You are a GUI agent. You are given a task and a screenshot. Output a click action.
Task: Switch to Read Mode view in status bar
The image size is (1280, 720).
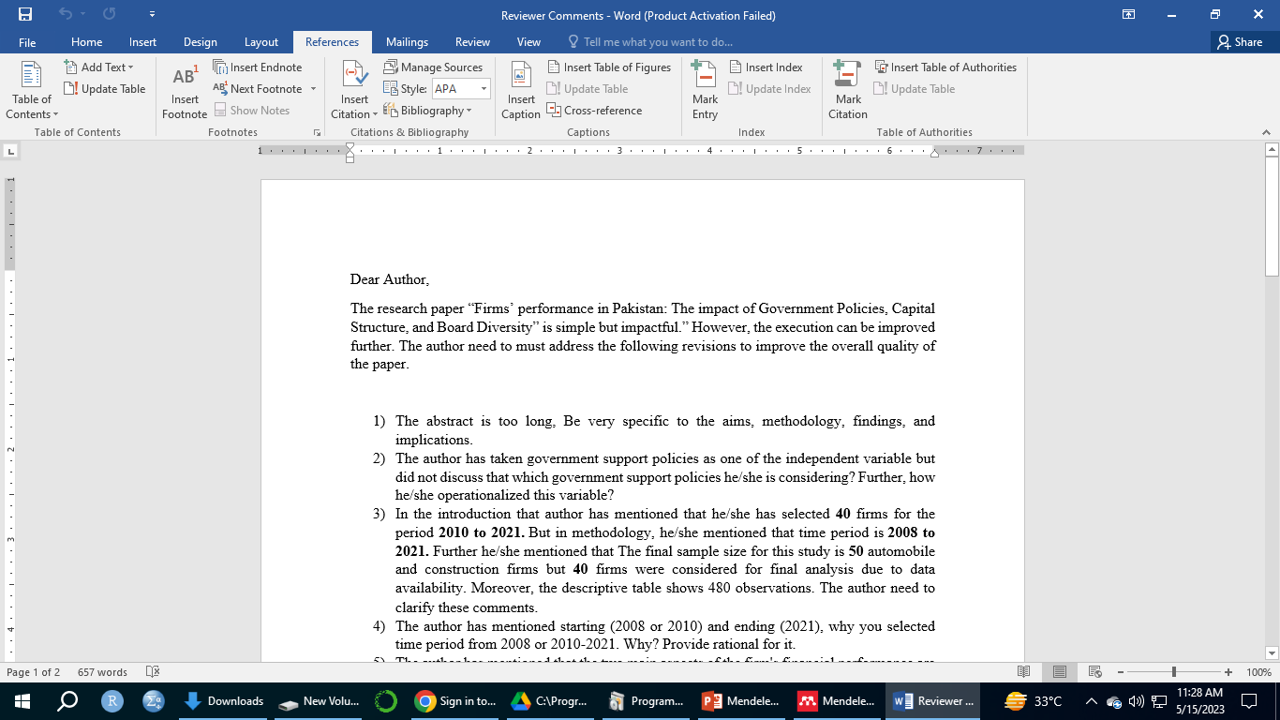pyautogui.click(x=1024, y=672)
